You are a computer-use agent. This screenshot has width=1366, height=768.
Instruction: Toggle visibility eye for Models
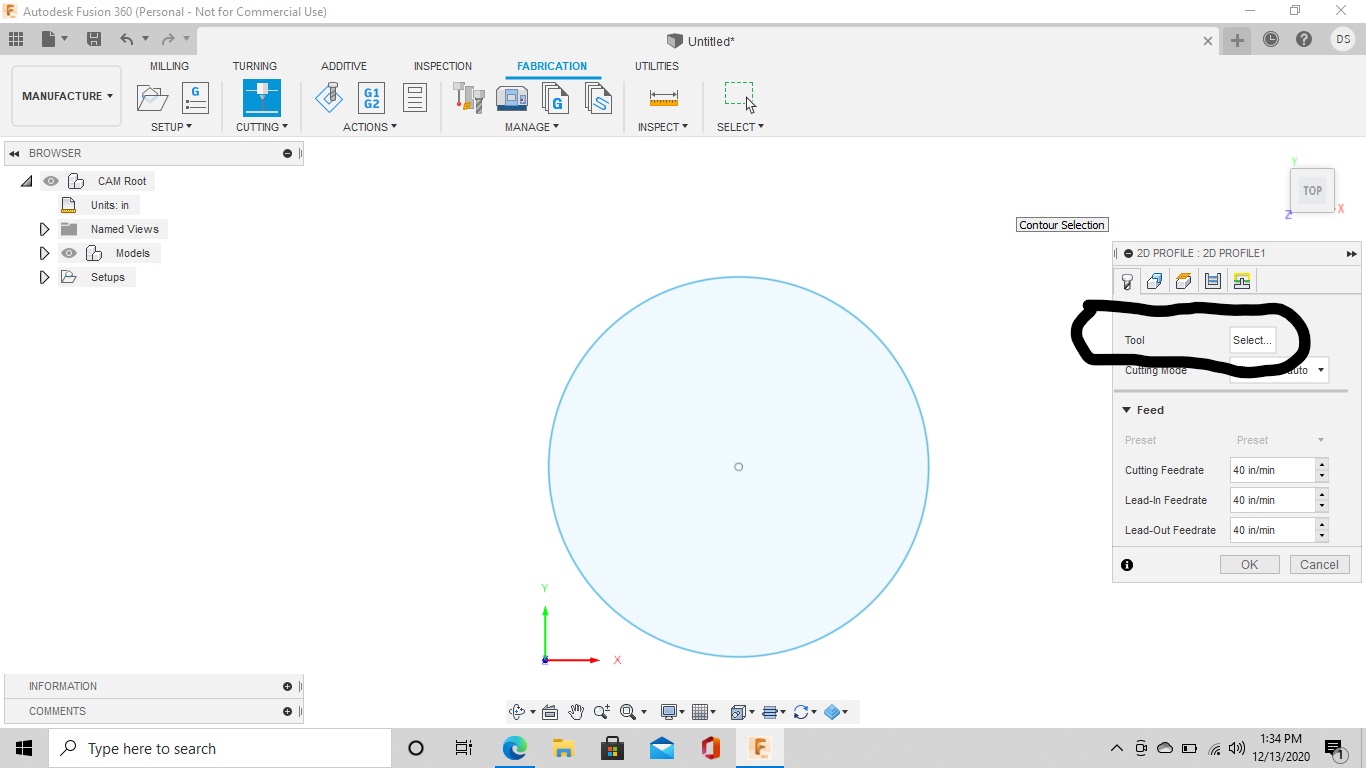pos(69,253)
